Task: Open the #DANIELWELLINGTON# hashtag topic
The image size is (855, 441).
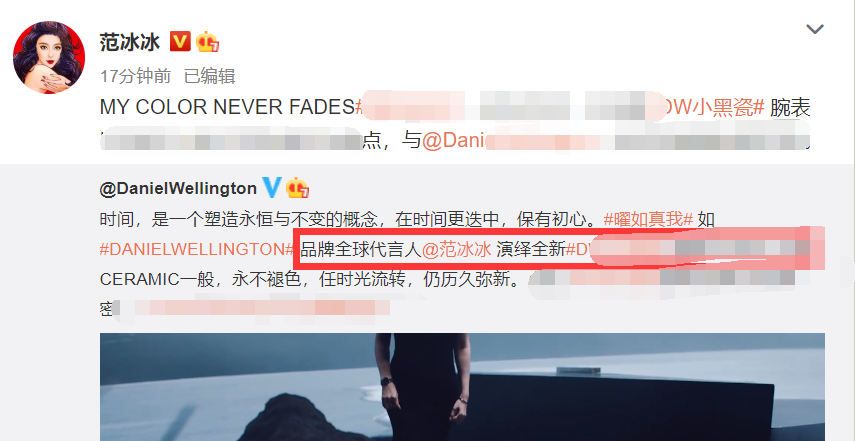Action: [197, 249]
